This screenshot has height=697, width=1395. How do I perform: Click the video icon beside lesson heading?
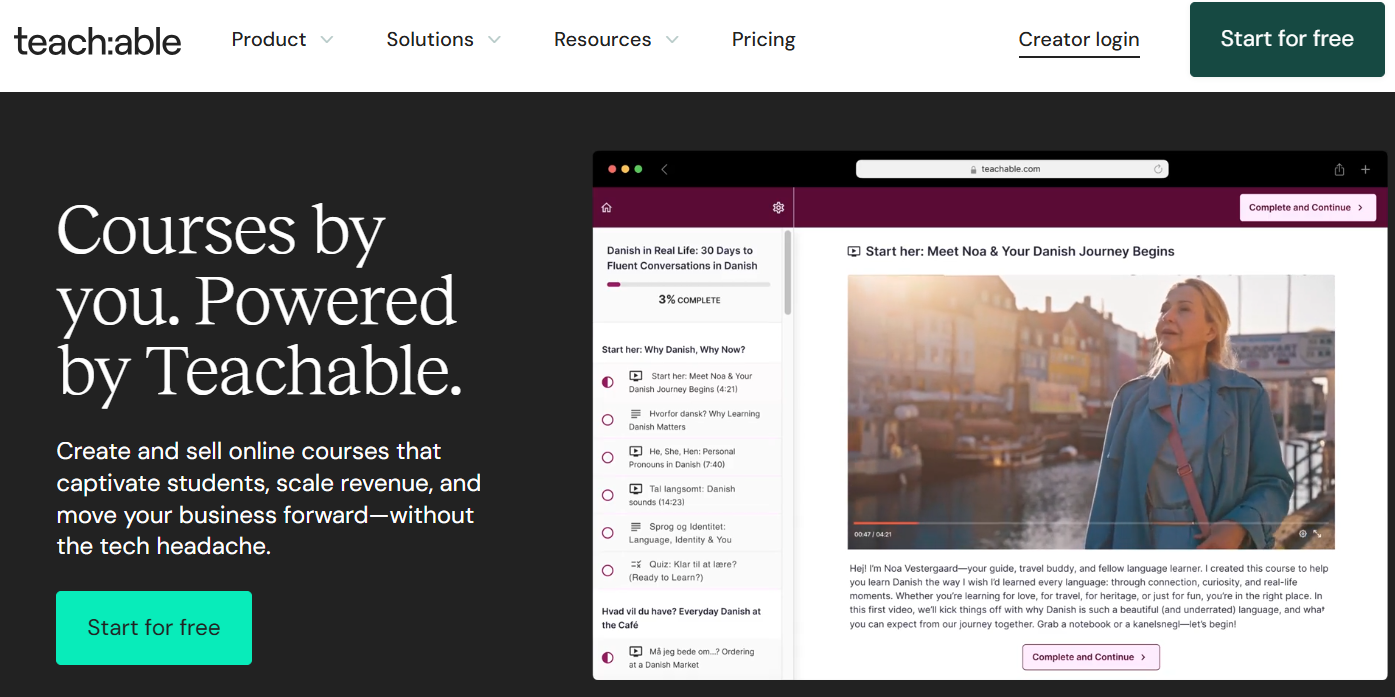(x=854, y=252)
